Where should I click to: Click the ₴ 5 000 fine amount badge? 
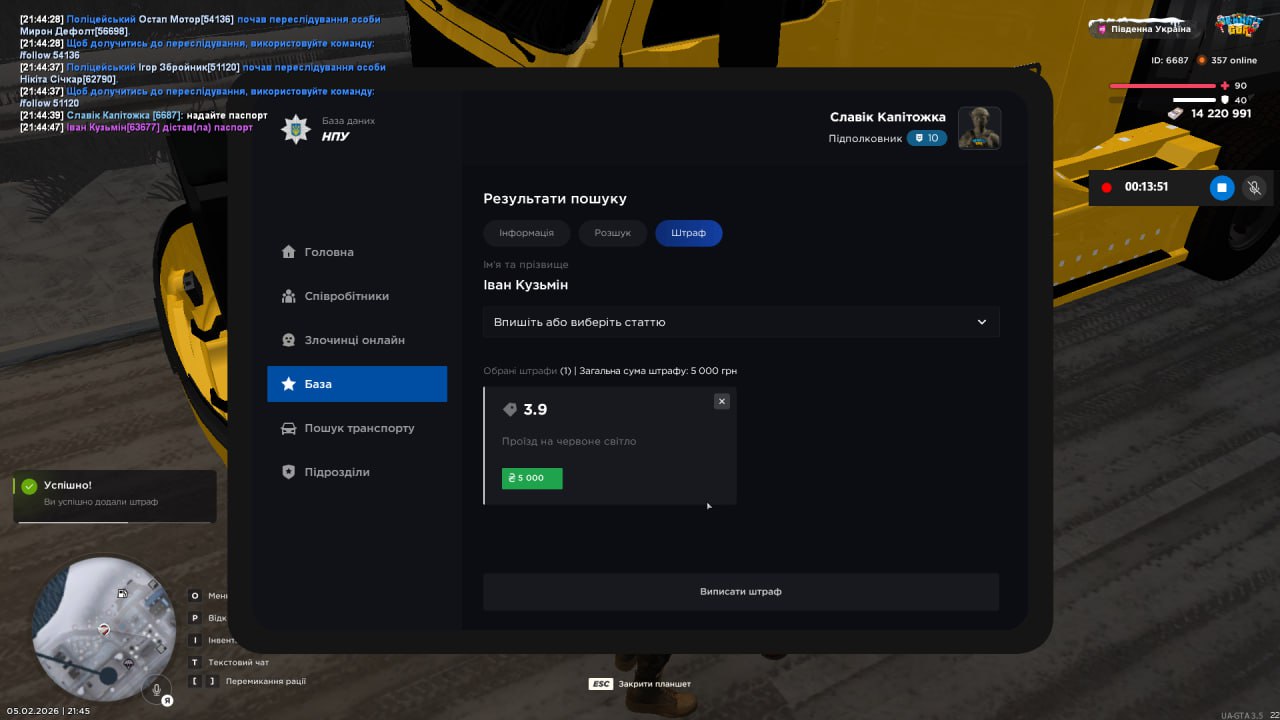[532, 478]
